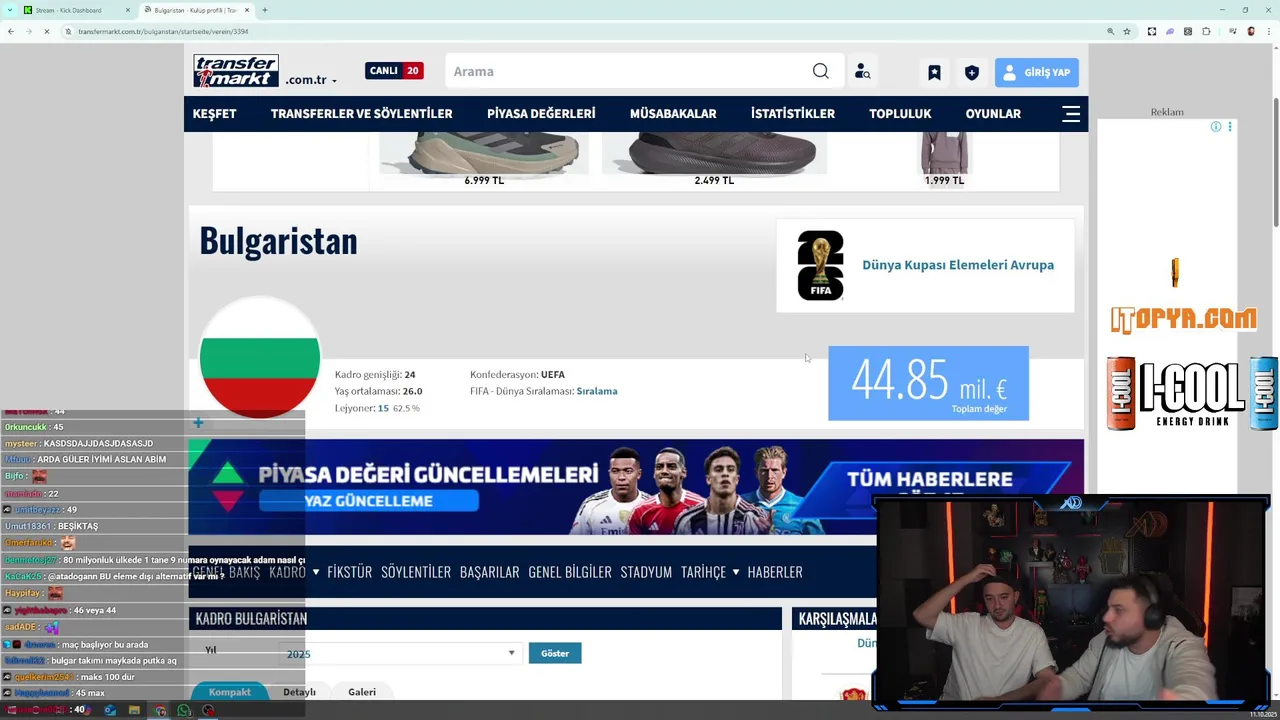1280x720 pixels.
Task: Open a new browser tab
Action: [265, 10]
